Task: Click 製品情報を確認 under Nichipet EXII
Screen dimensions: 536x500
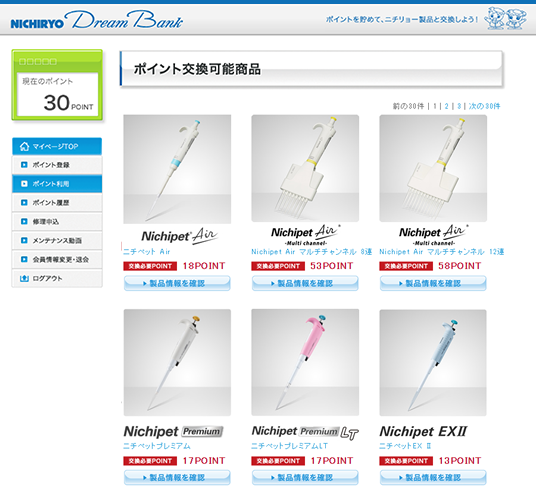Action: point(433,477)
